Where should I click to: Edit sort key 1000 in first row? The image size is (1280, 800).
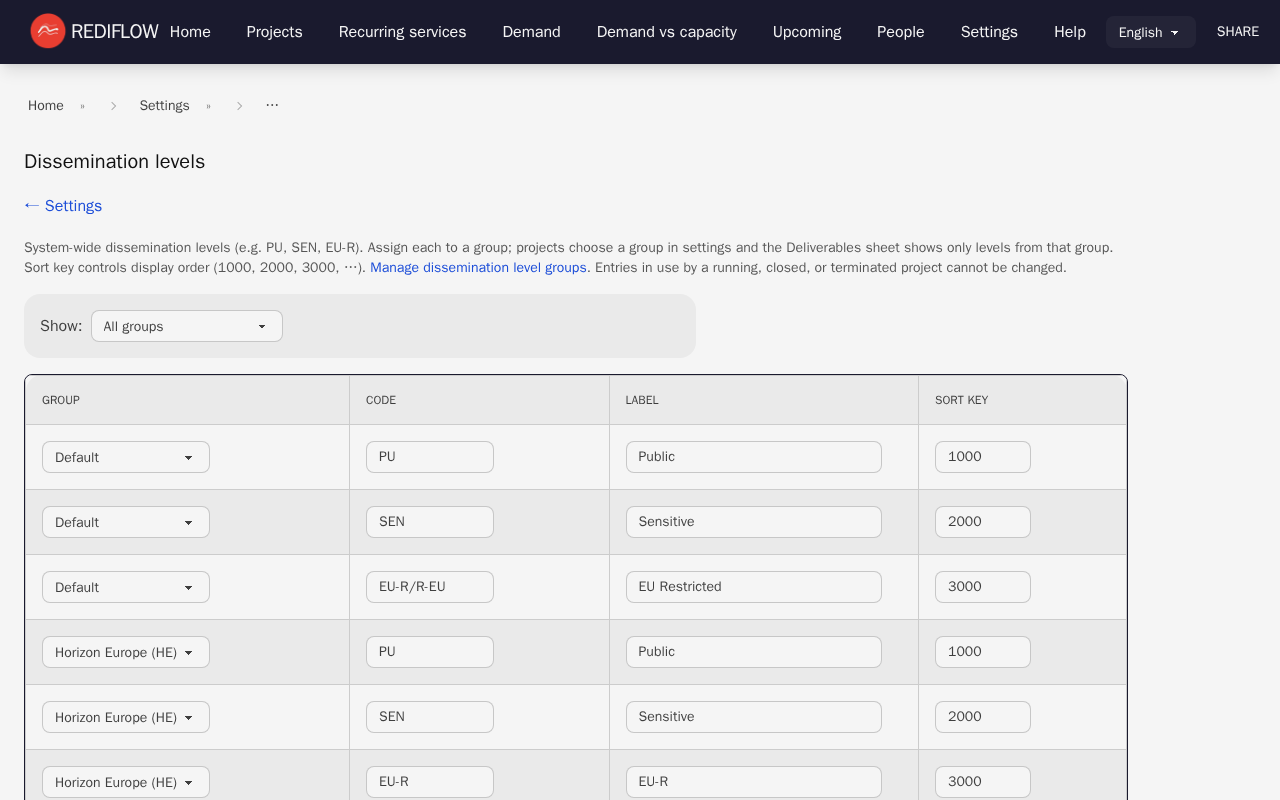[982, 457]
